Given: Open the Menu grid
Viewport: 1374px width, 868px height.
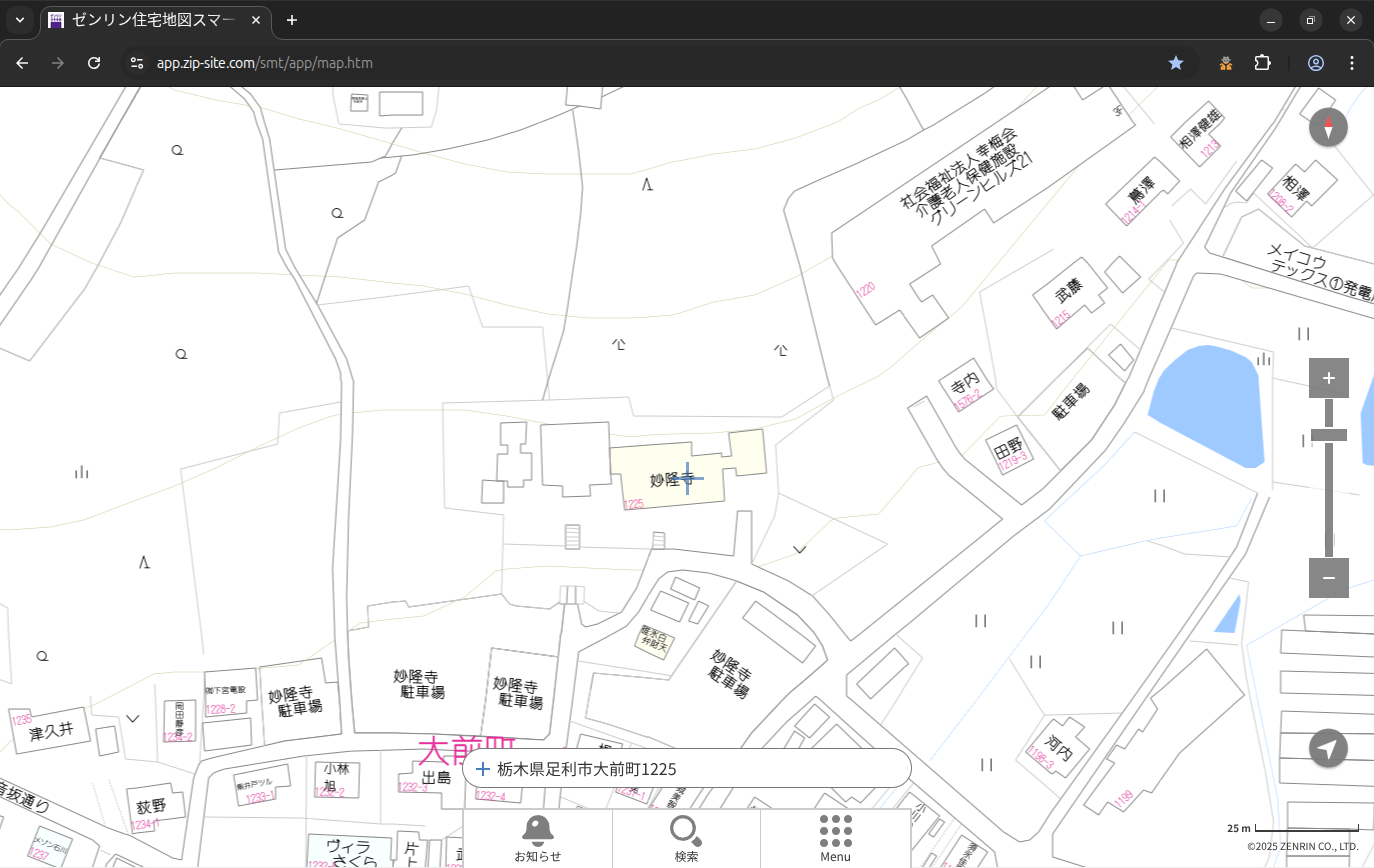Looking at the screenshot, I should click(835, 838).
